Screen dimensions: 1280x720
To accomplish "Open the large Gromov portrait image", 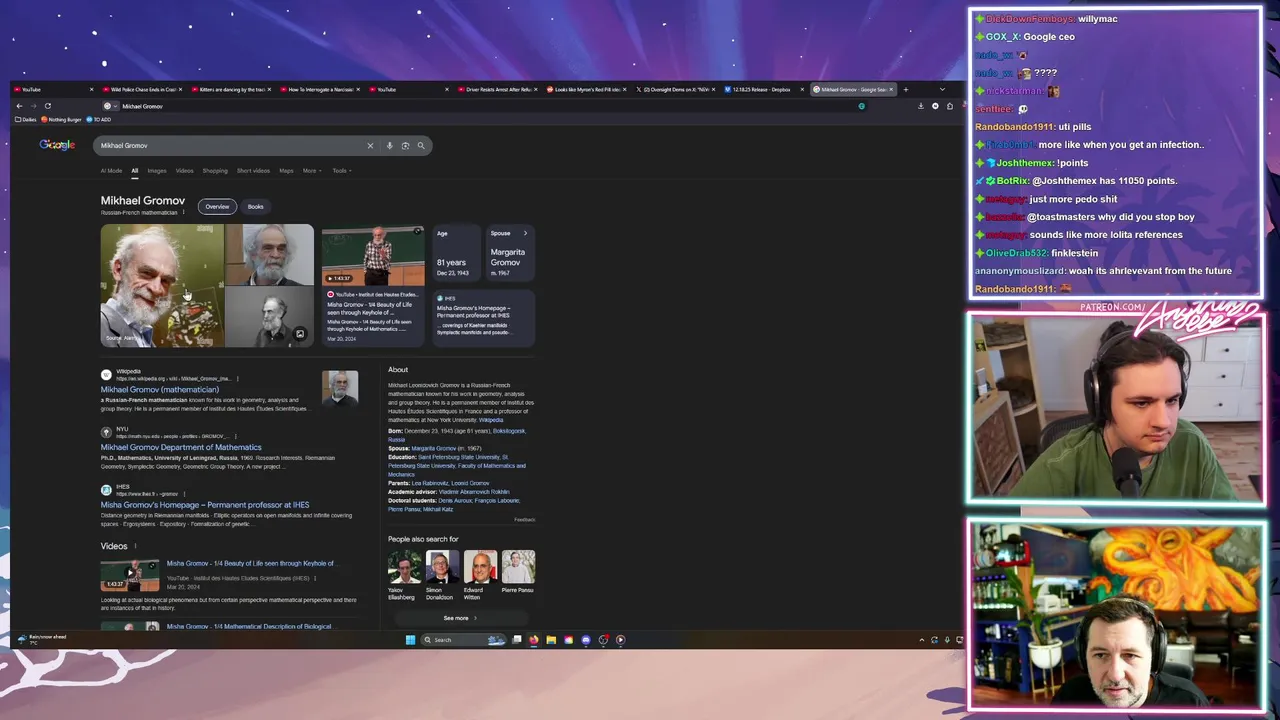I will coord(162,285).
